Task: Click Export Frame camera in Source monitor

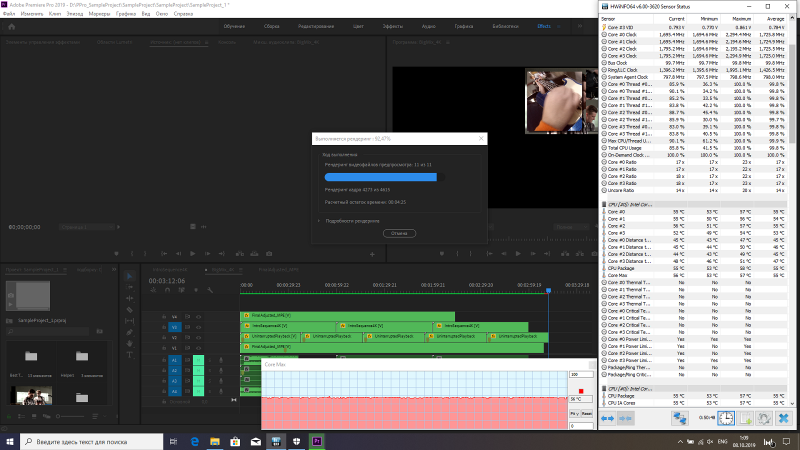Action: click(269, 254)
